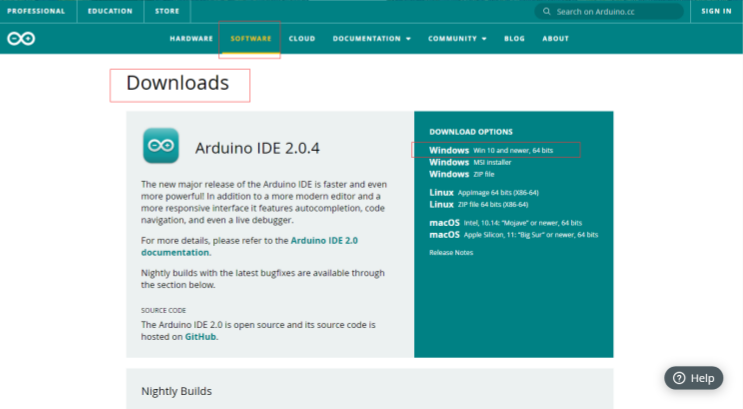Click the SOURCE CODE label
The height and width of the screenshot is (409, 743).
[163, 310]
